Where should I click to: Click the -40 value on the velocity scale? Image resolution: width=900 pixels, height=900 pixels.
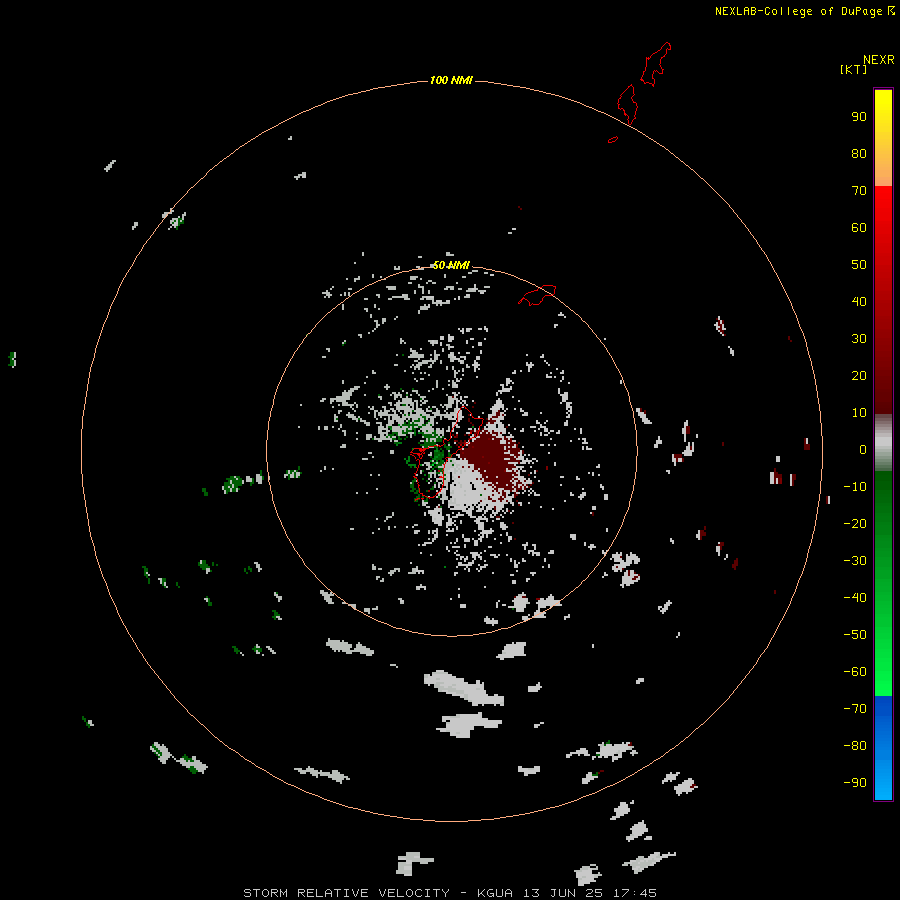click(855, 598)
